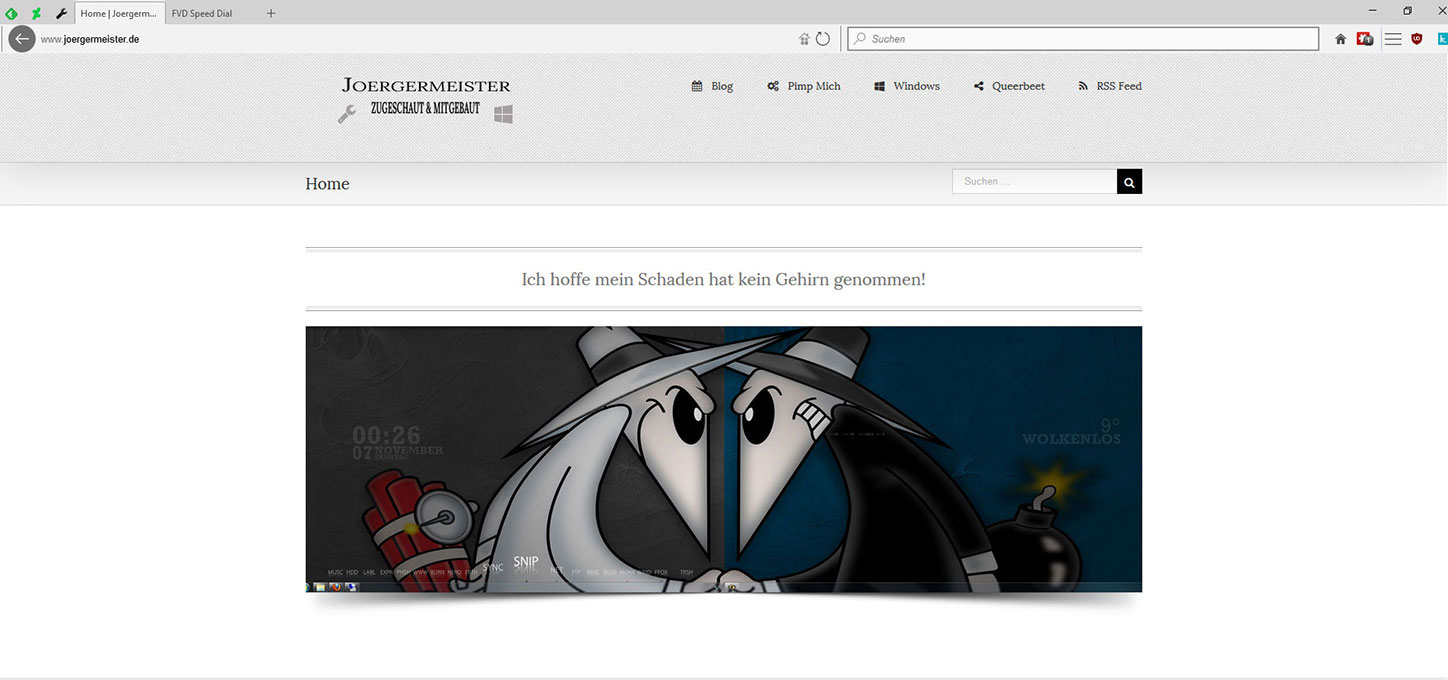Screen dimensions: 1448x680
Task: Click the browser Suchen search field
Action: click(1083, 39)
